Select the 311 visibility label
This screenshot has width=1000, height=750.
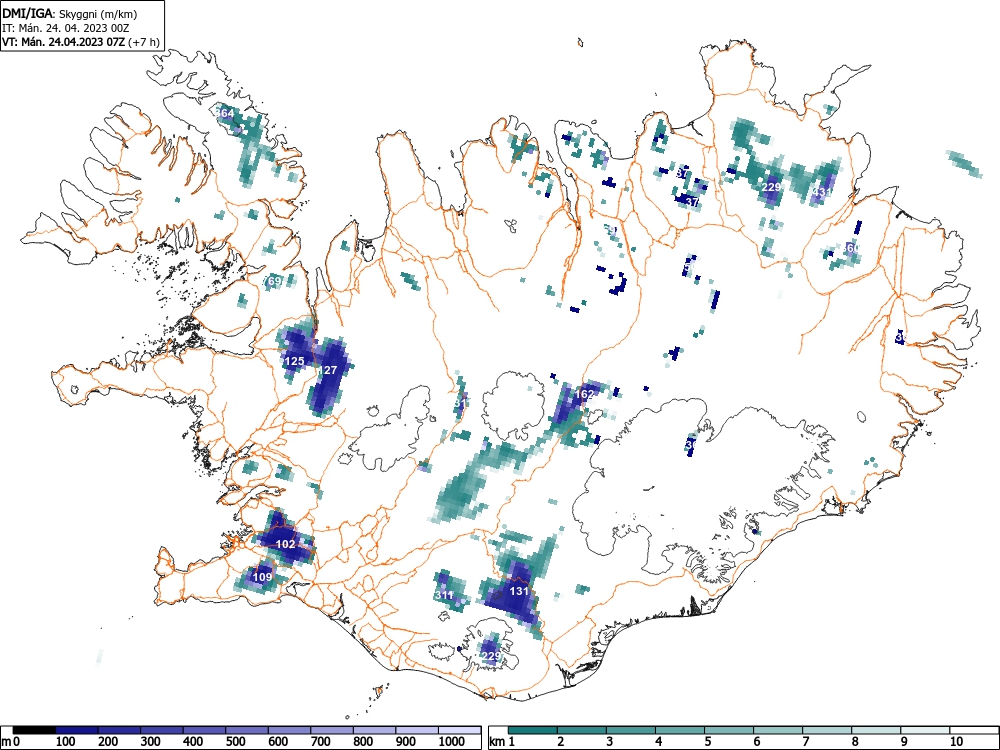point(444,595)
